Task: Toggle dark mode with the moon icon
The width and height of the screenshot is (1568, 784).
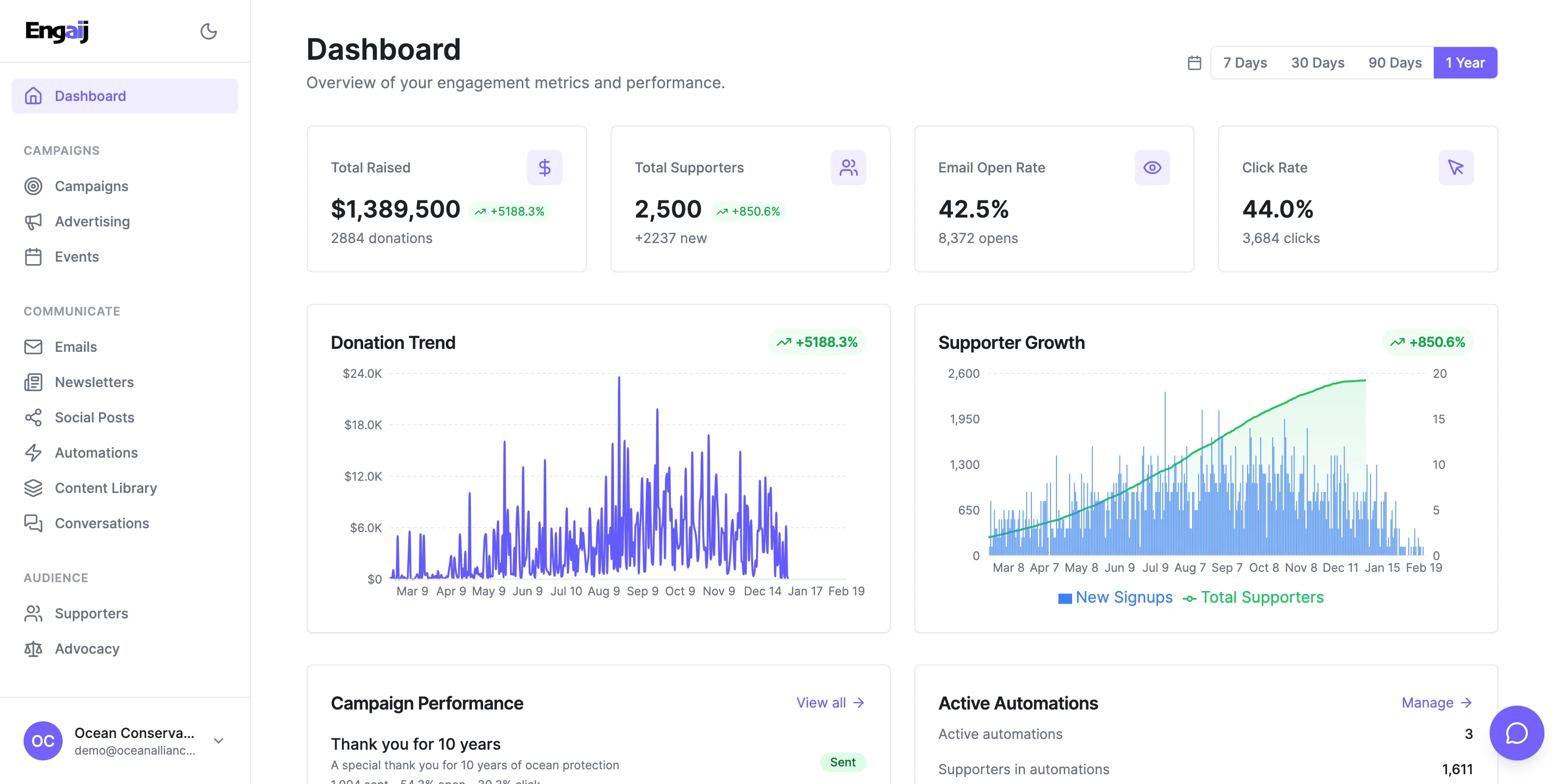Action: tap(208, 31)
